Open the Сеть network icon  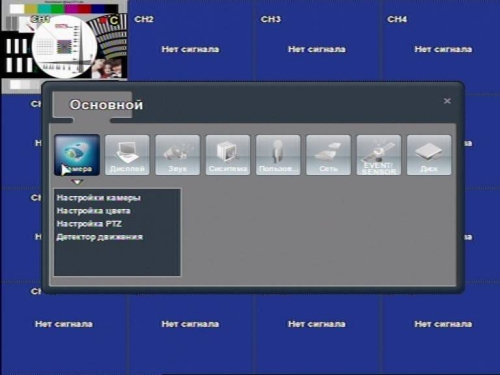329,155
